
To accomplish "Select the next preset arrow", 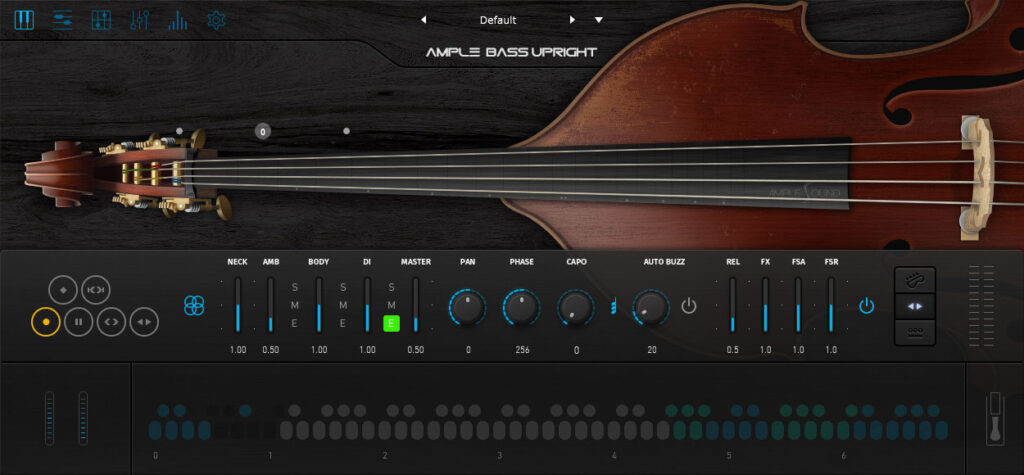I will pyautogui.click(x=572, y=20).
